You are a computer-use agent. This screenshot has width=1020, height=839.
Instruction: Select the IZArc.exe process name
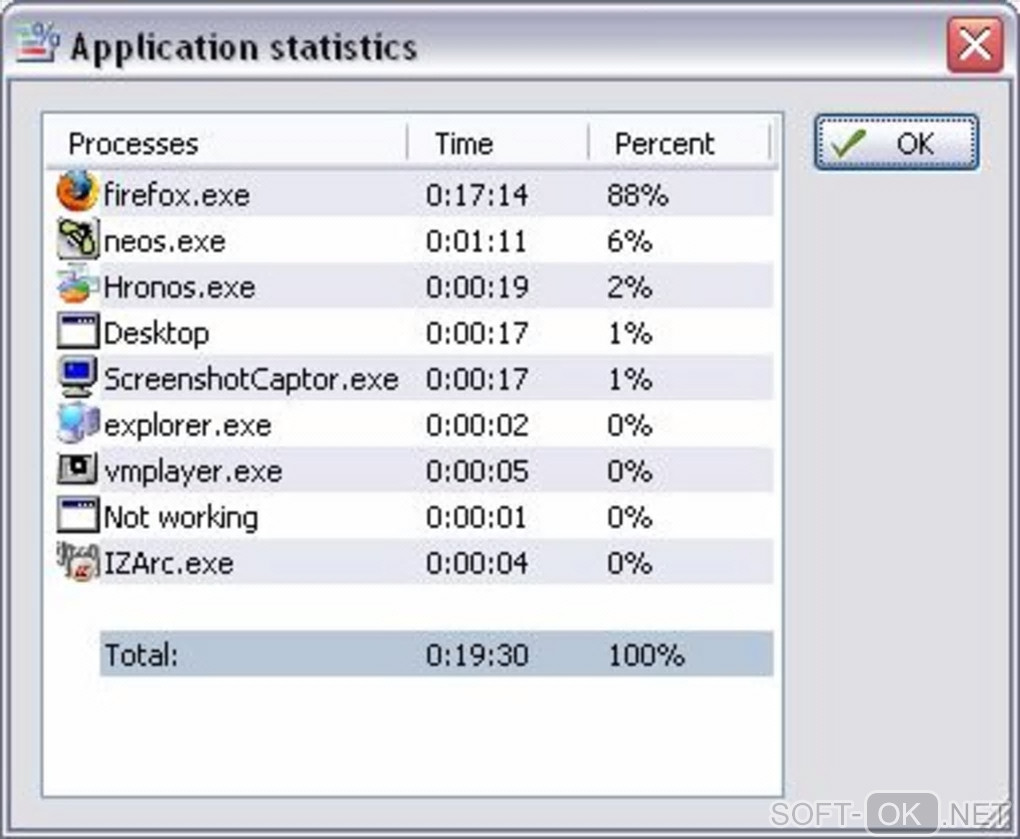168,563
